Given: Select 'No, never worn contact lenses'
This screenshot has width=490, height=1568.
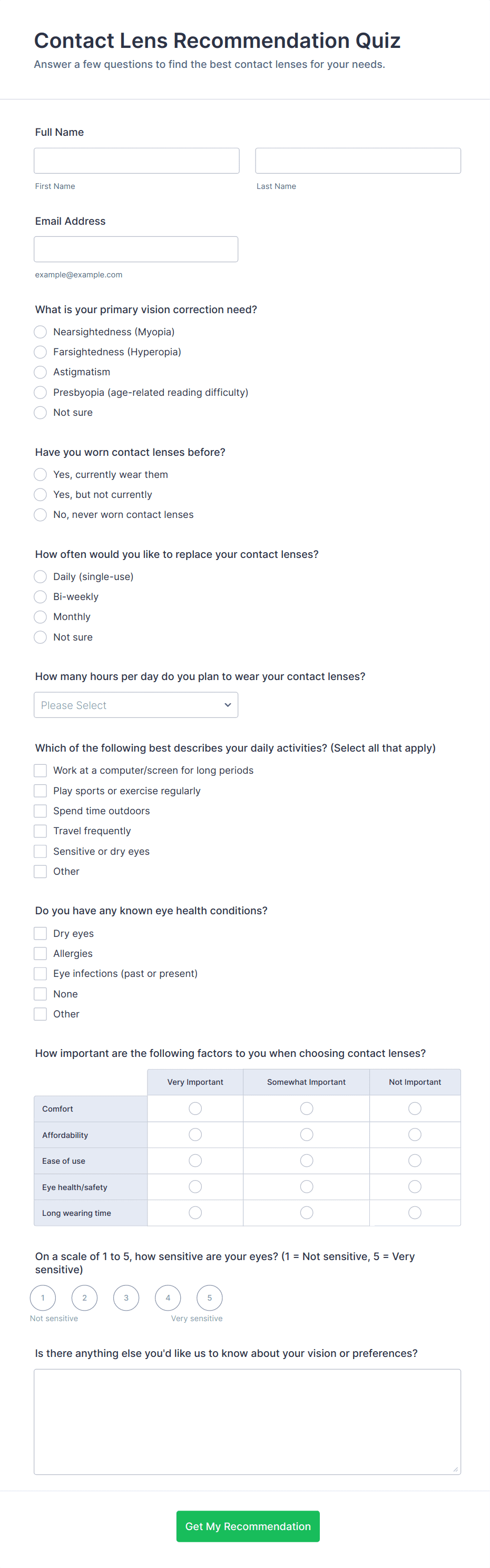Looking at the screenshot, I should [40, 514].
